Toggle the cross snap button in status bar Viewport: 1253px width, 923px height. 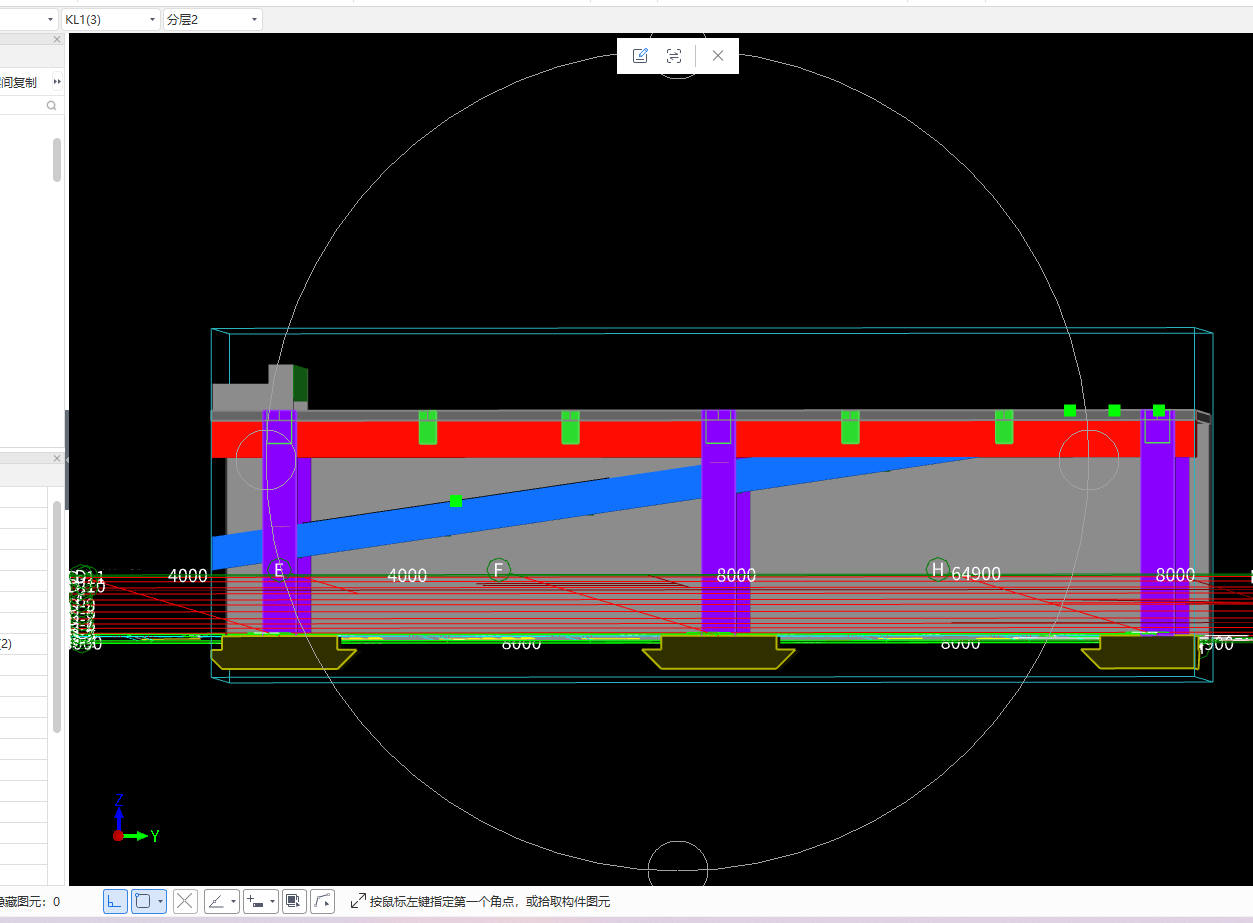tap(185, 901)
